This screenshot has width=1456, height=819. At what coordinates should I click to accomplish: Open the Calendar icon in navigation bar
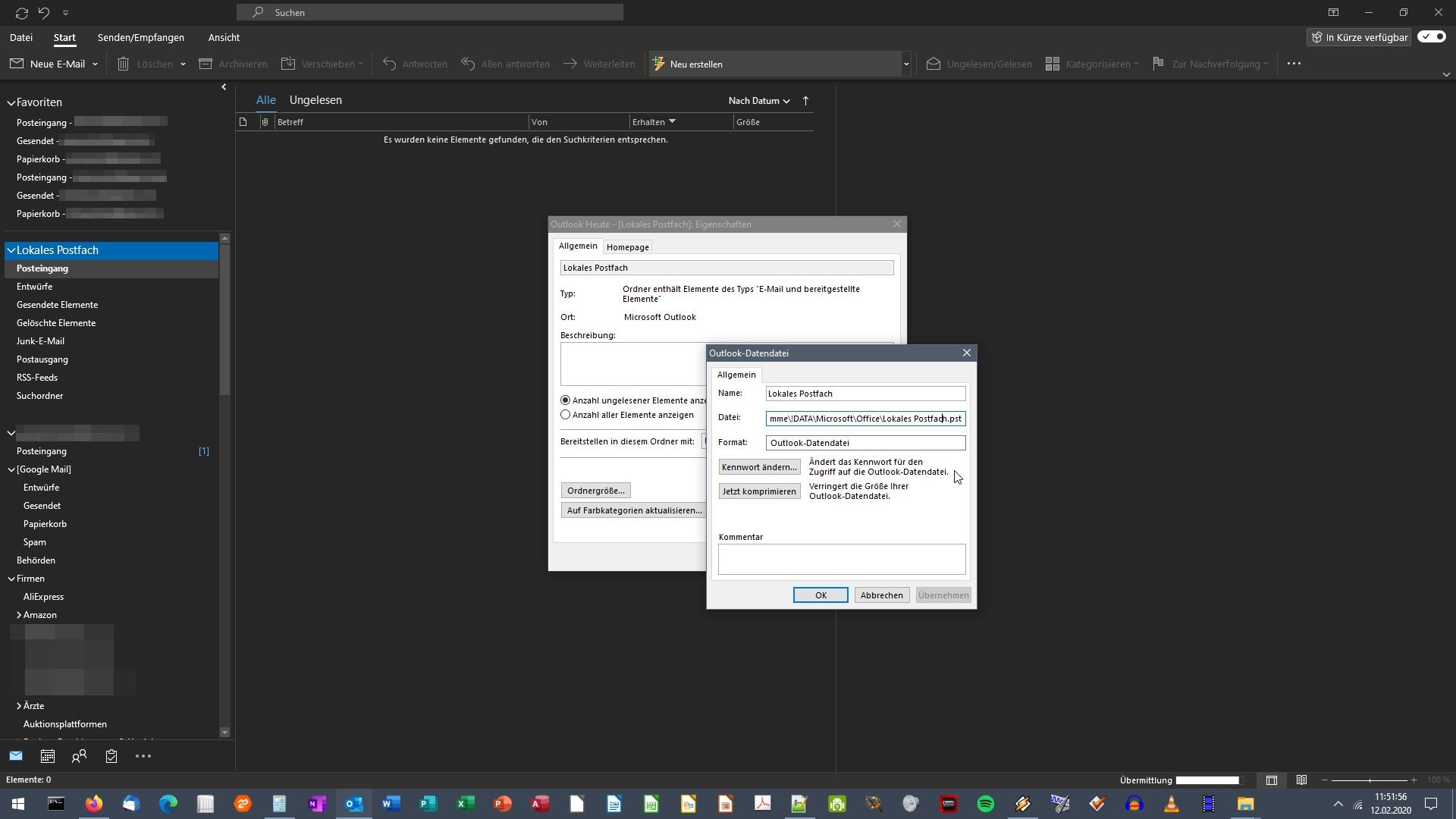[x=48, y=756]
